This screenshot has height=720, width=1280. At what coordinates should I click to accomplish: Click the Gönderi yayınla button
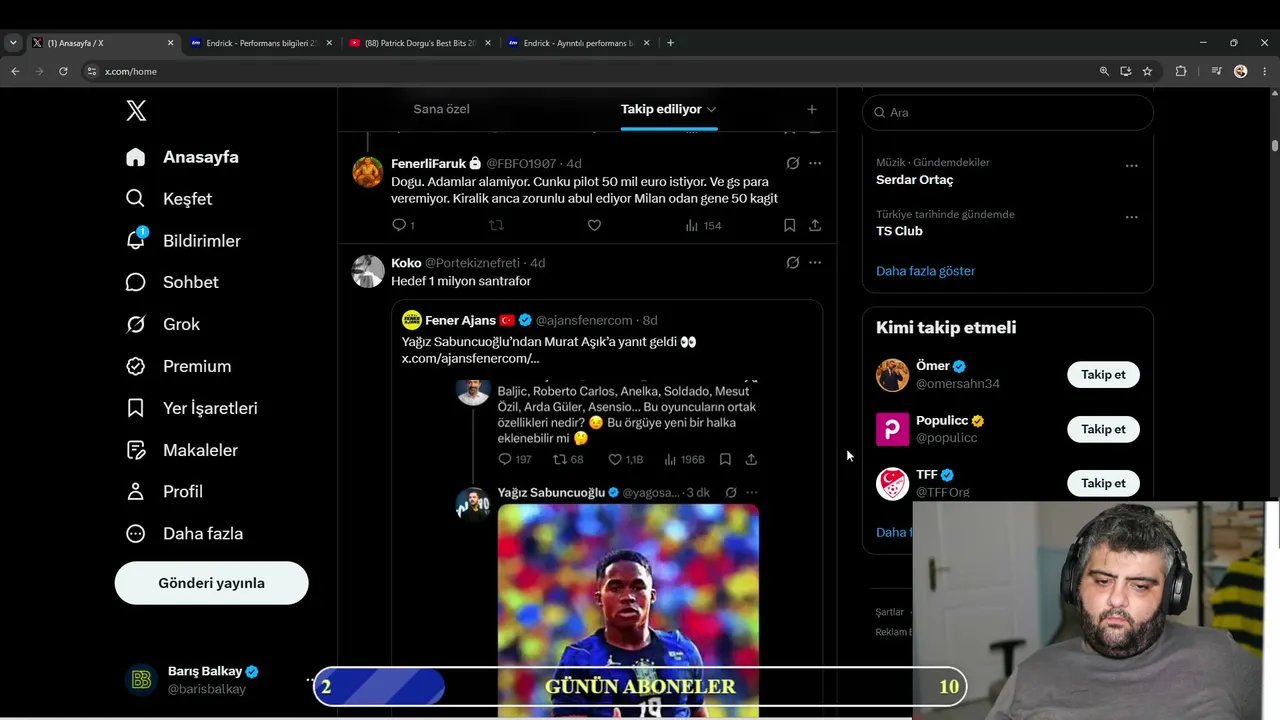tap(211, 583)
